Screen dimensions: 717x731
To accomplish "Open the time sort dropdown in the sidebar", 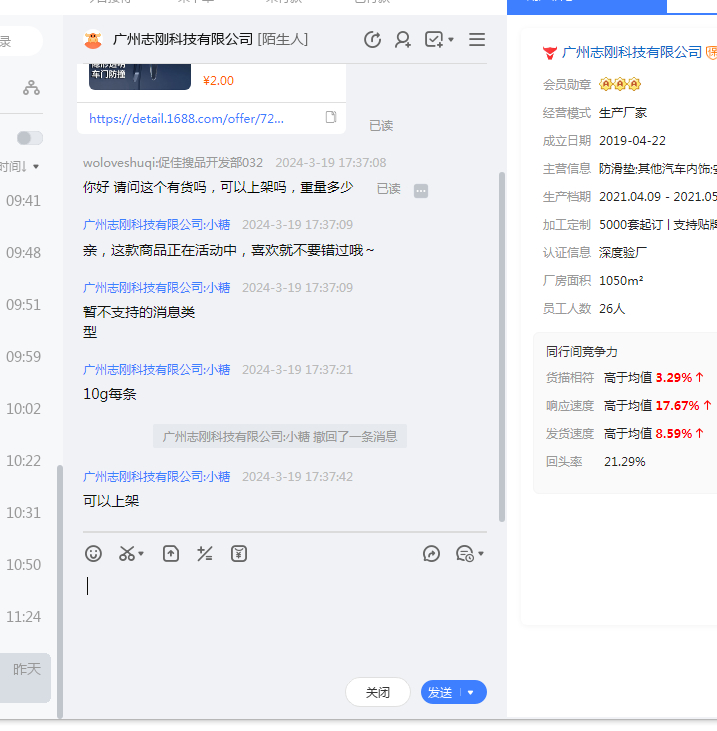I will [22, 166].
